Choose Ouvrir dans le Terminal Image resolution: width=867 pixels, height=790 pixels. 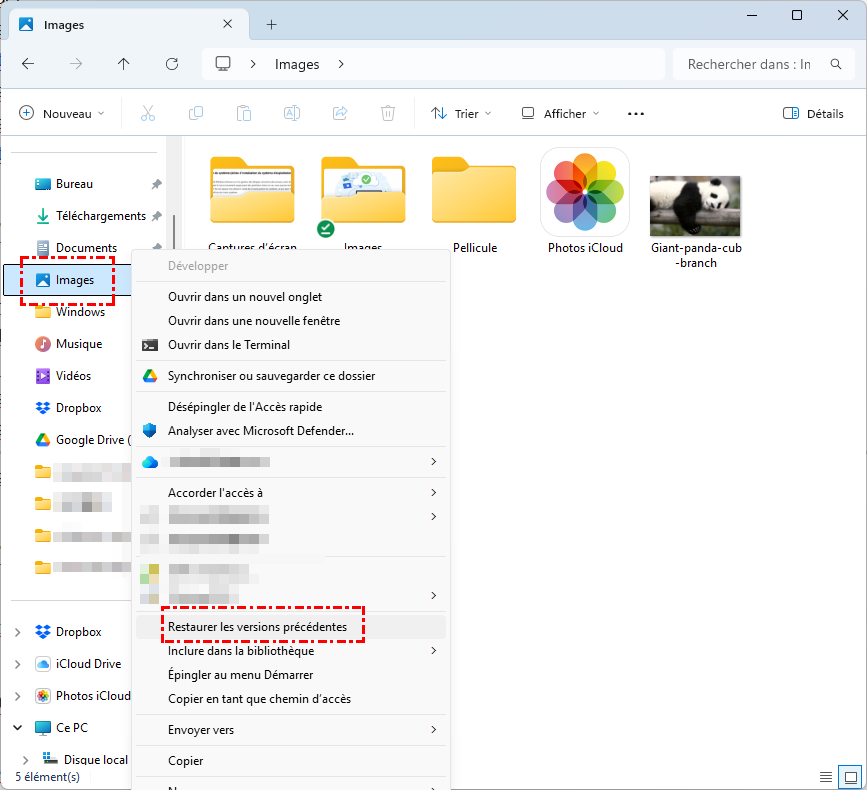pos(229,345)
